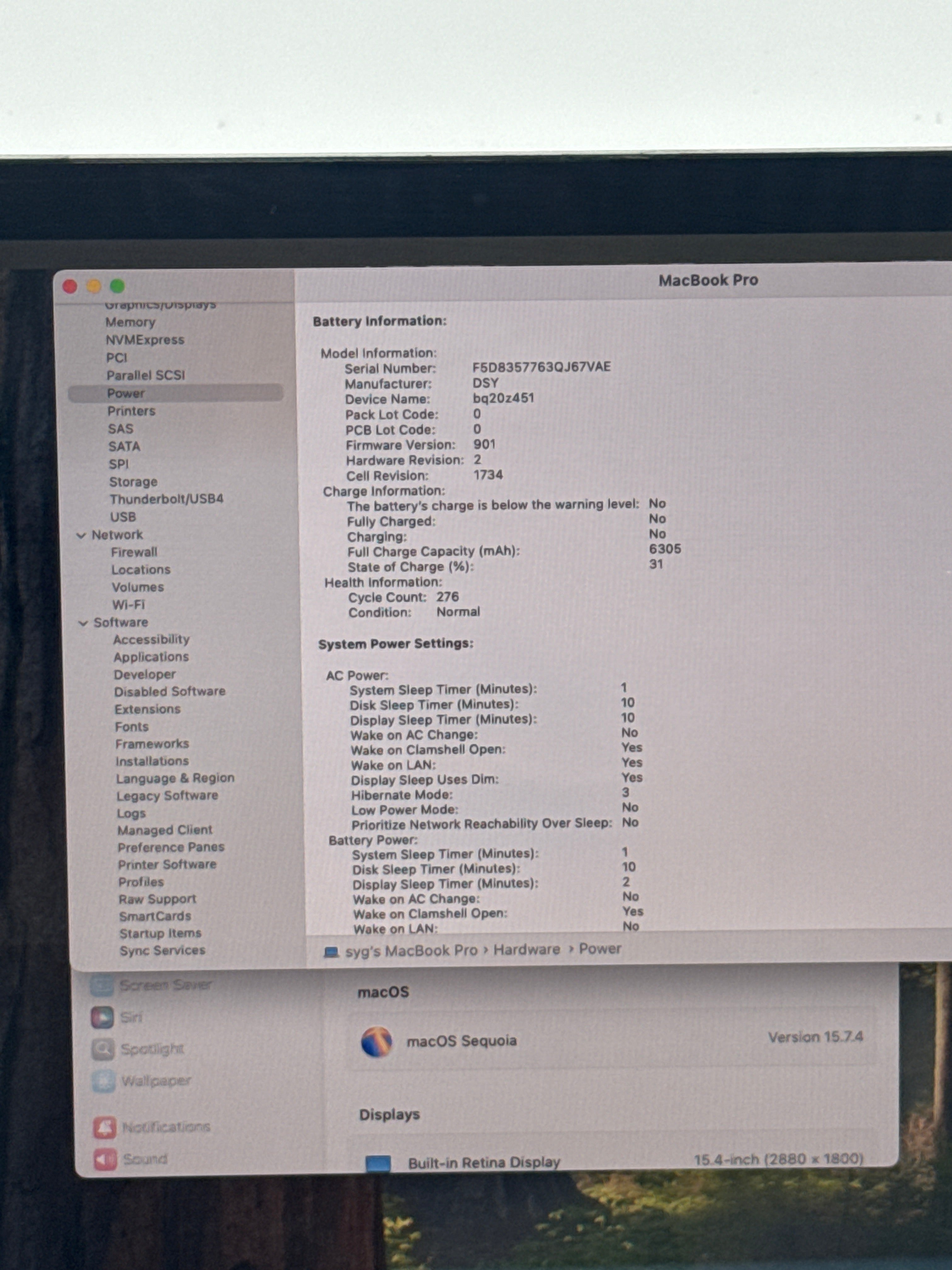
Task: Click syg's MacBook Pro breadcrumb
Action: coord(411,951)
